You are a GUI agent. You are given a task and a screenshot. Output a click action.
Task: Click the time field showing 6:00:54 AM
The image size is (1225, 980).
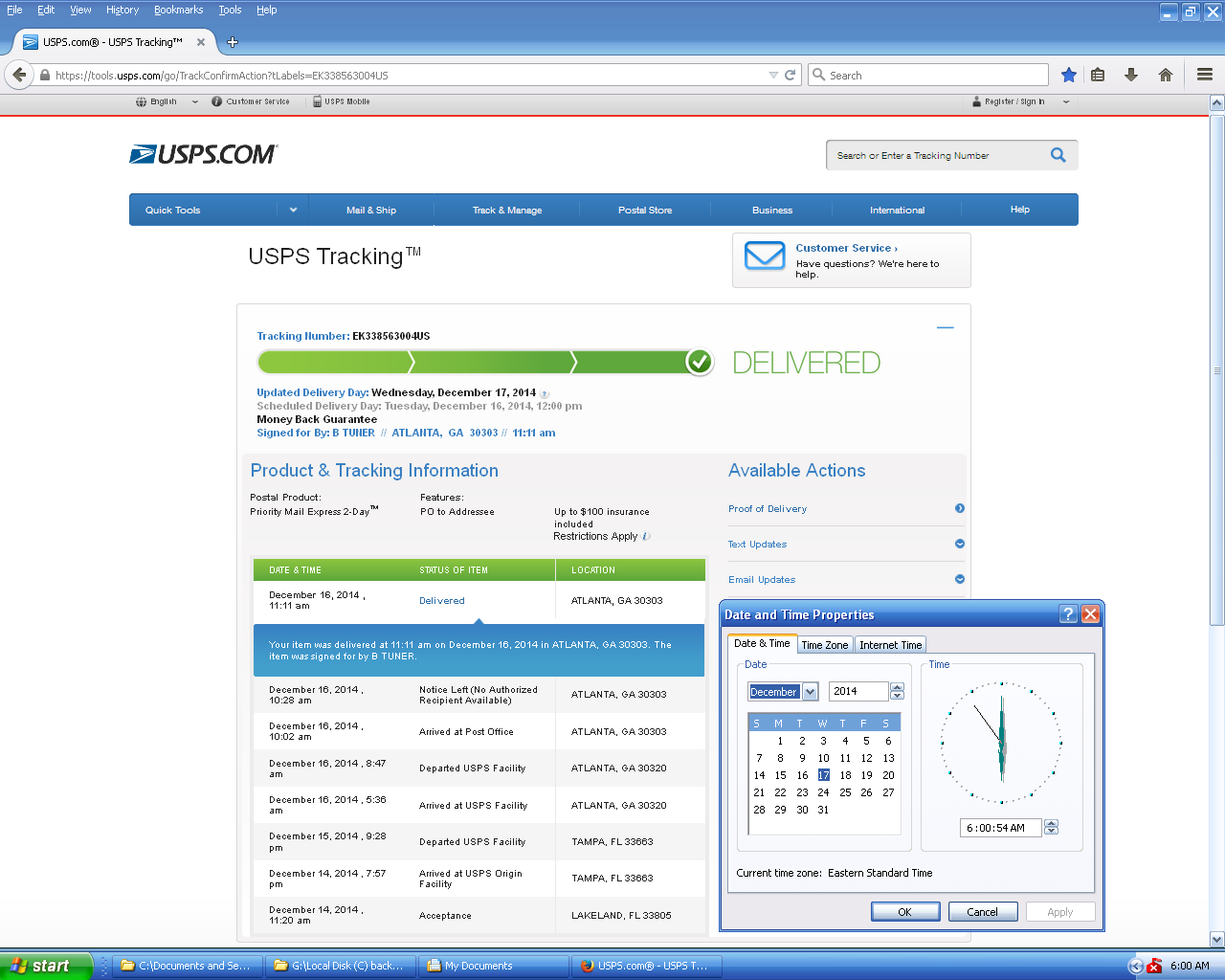click(1000, 828)
